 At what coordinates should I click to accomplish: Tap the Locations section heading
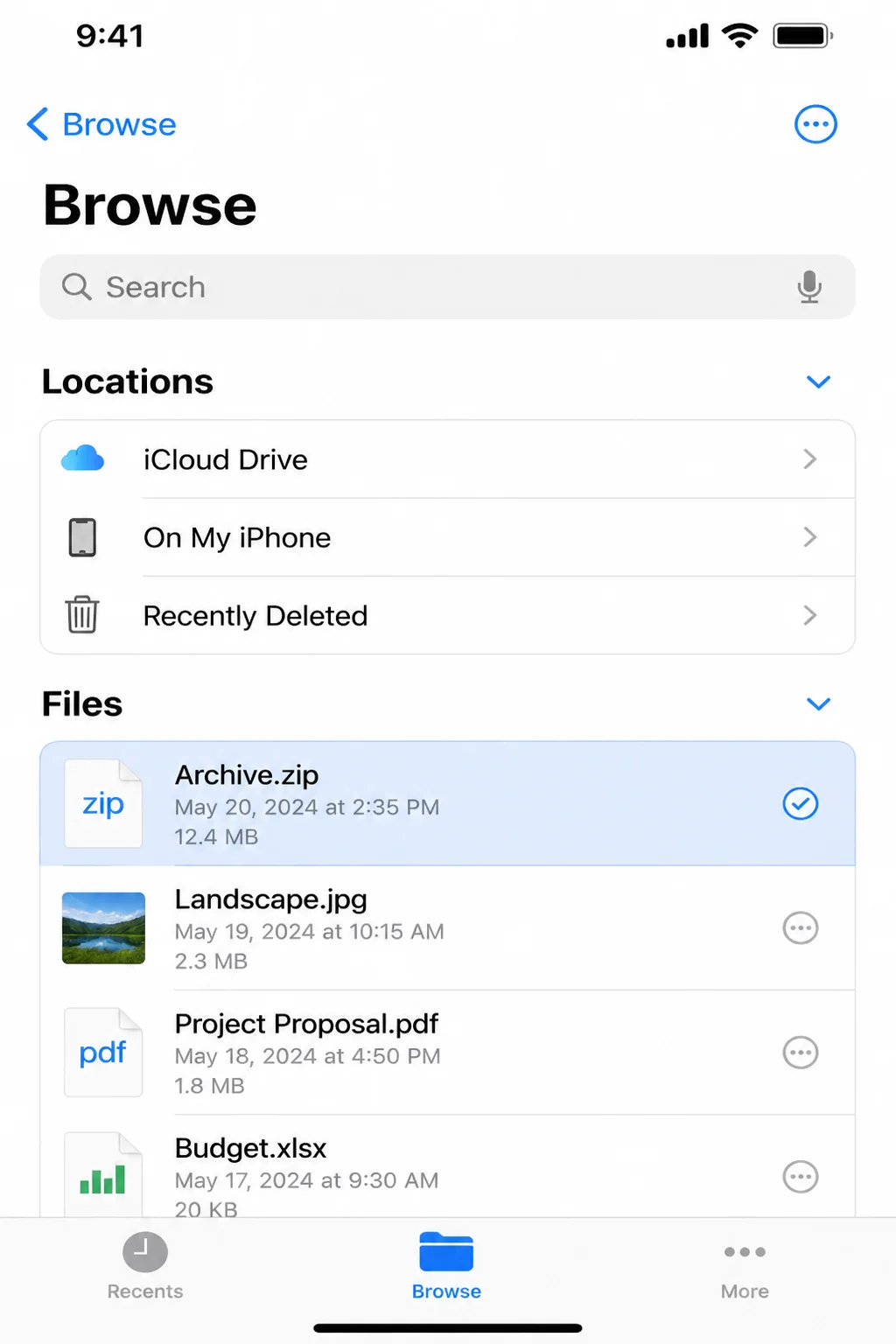(128, 381)
